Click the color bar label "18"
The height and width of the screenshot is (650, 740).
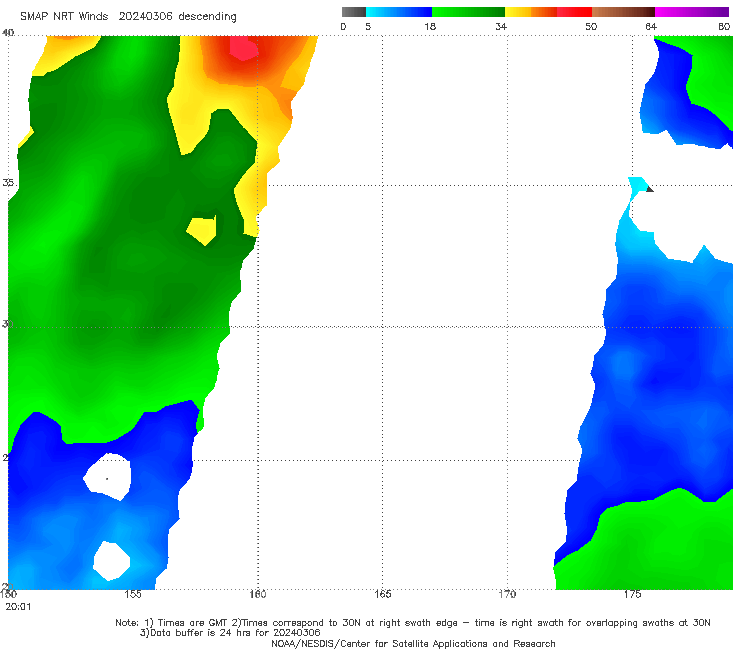coord(430,26)
